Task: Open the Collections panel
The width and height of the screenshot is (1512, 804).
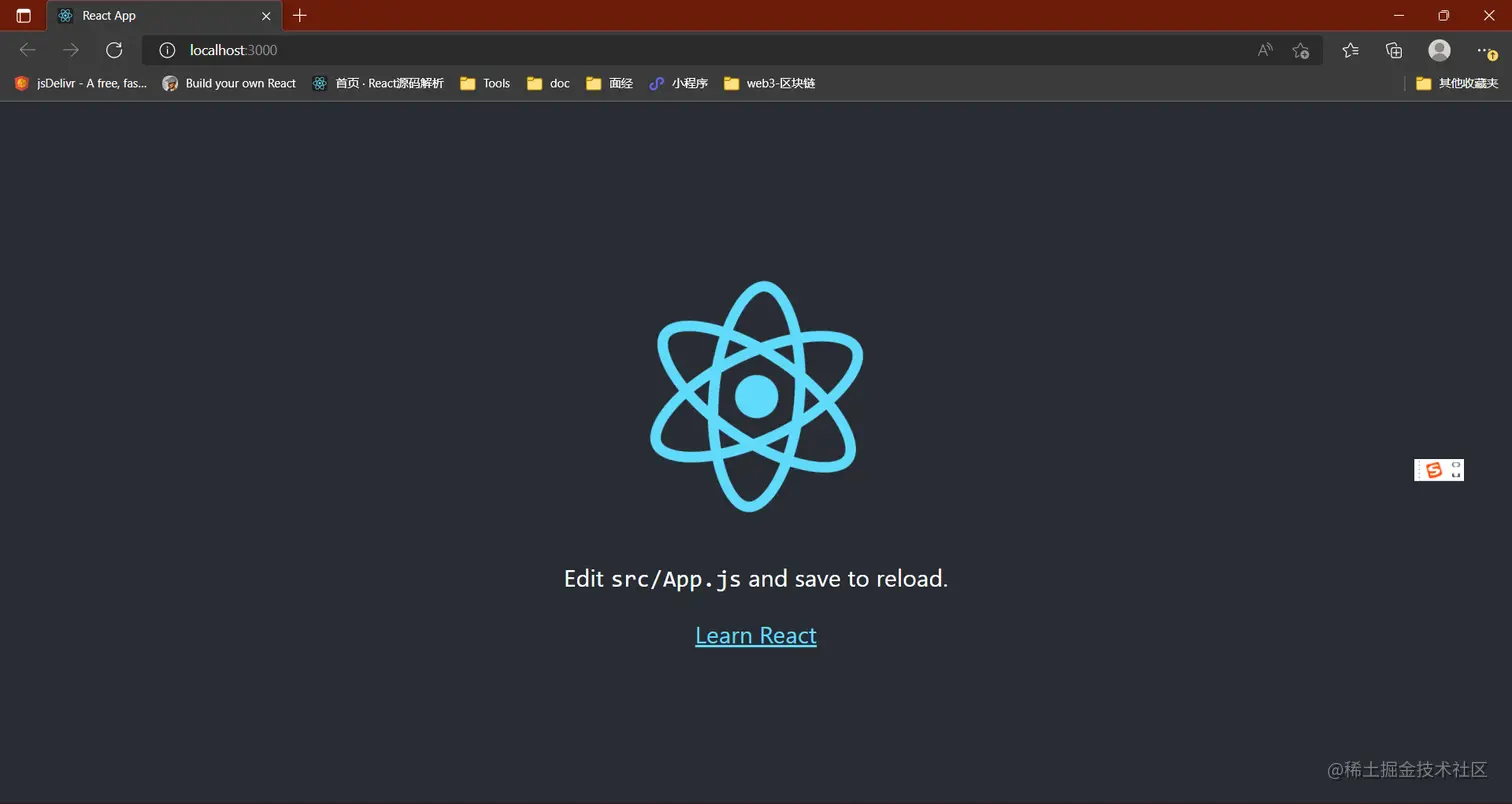Action: (x=1394, y=50)
